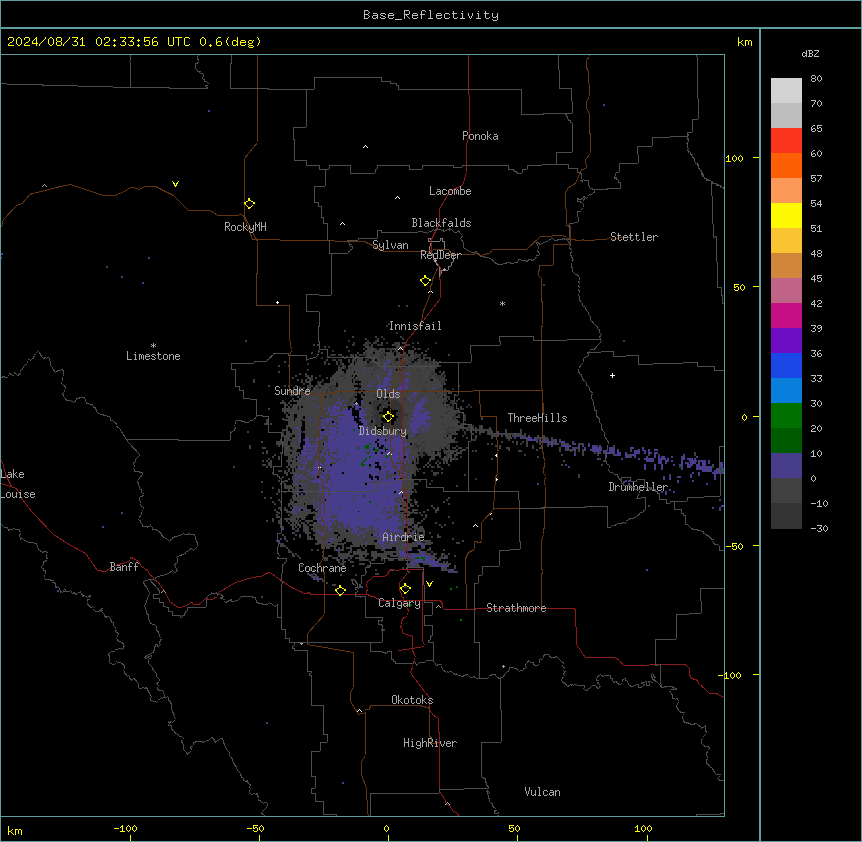Click the purple 10 dBZ color swatch
The width and height of the screenshot is (862, 842).
(x=786, y=466)
